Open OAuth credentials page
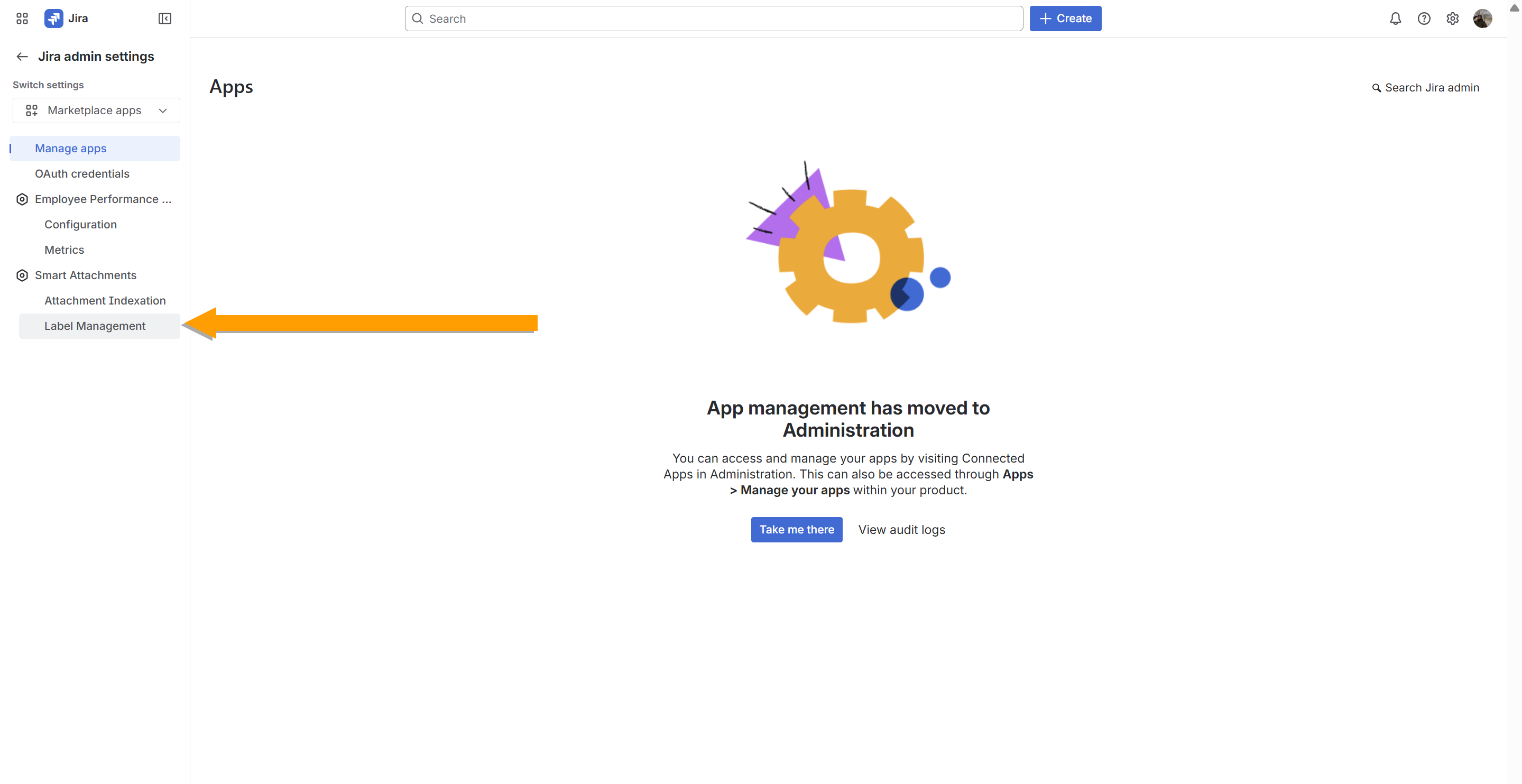This screenshot has height=784, width=1522. (x=82, y=174)
